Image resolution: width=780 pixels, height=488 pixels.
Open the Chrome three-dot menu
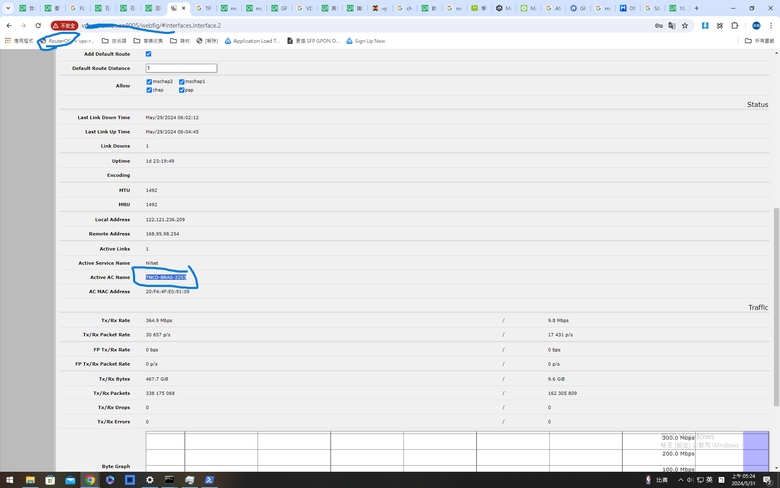pos(771,25)
